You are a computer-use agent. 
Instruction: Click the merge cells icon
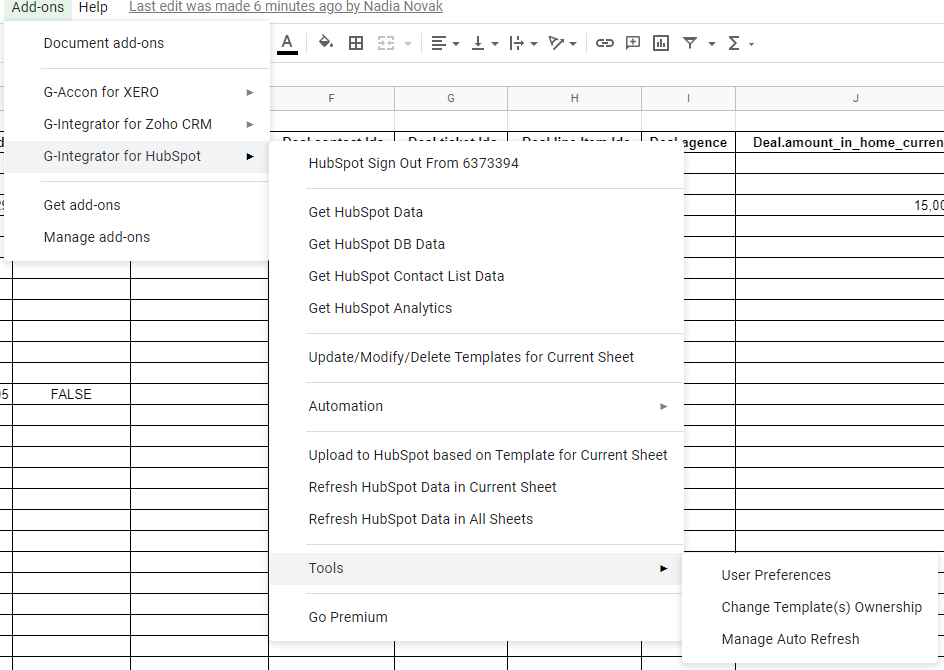coord(386,43)
